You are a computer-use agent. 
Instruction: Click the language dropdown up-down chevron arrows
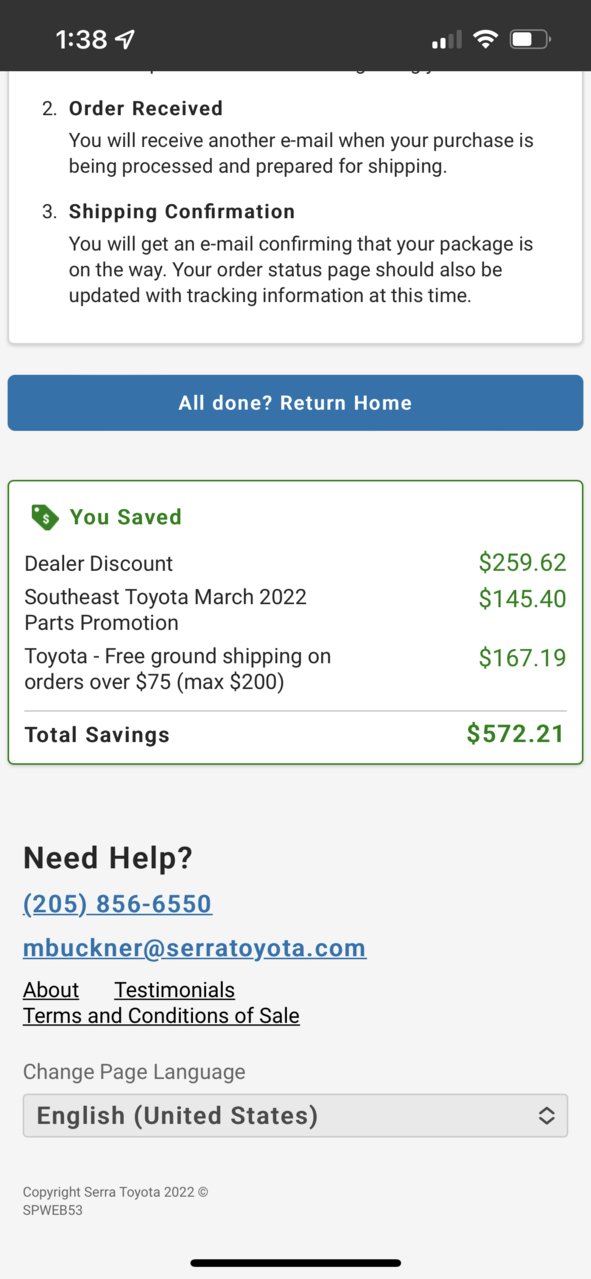tap(546, 1116)
